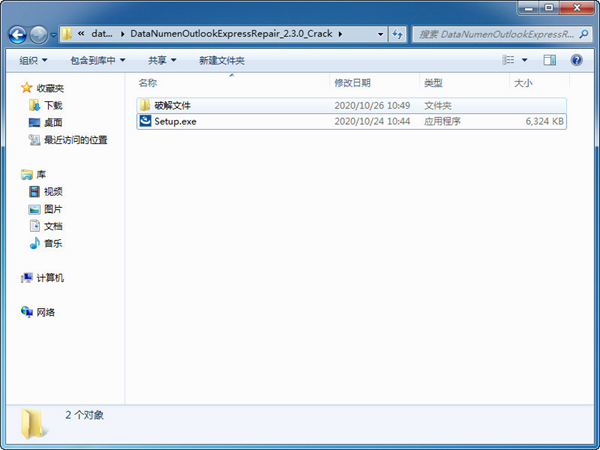
Task: Click the Forward navigation arrow button
Action: pos(38,35)
